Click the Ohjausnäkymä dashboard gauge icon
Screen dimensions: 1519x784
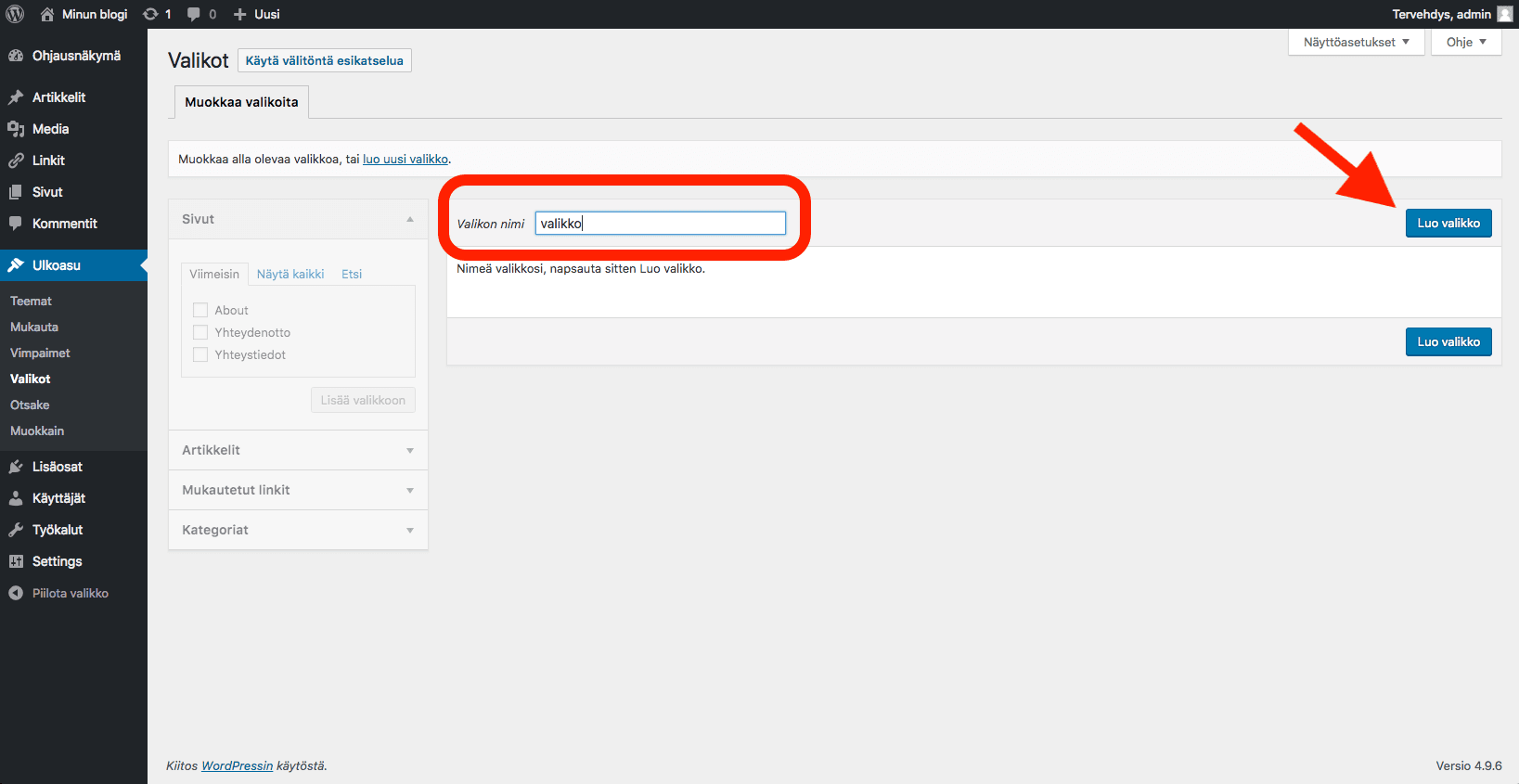click(x=16, y=56)
